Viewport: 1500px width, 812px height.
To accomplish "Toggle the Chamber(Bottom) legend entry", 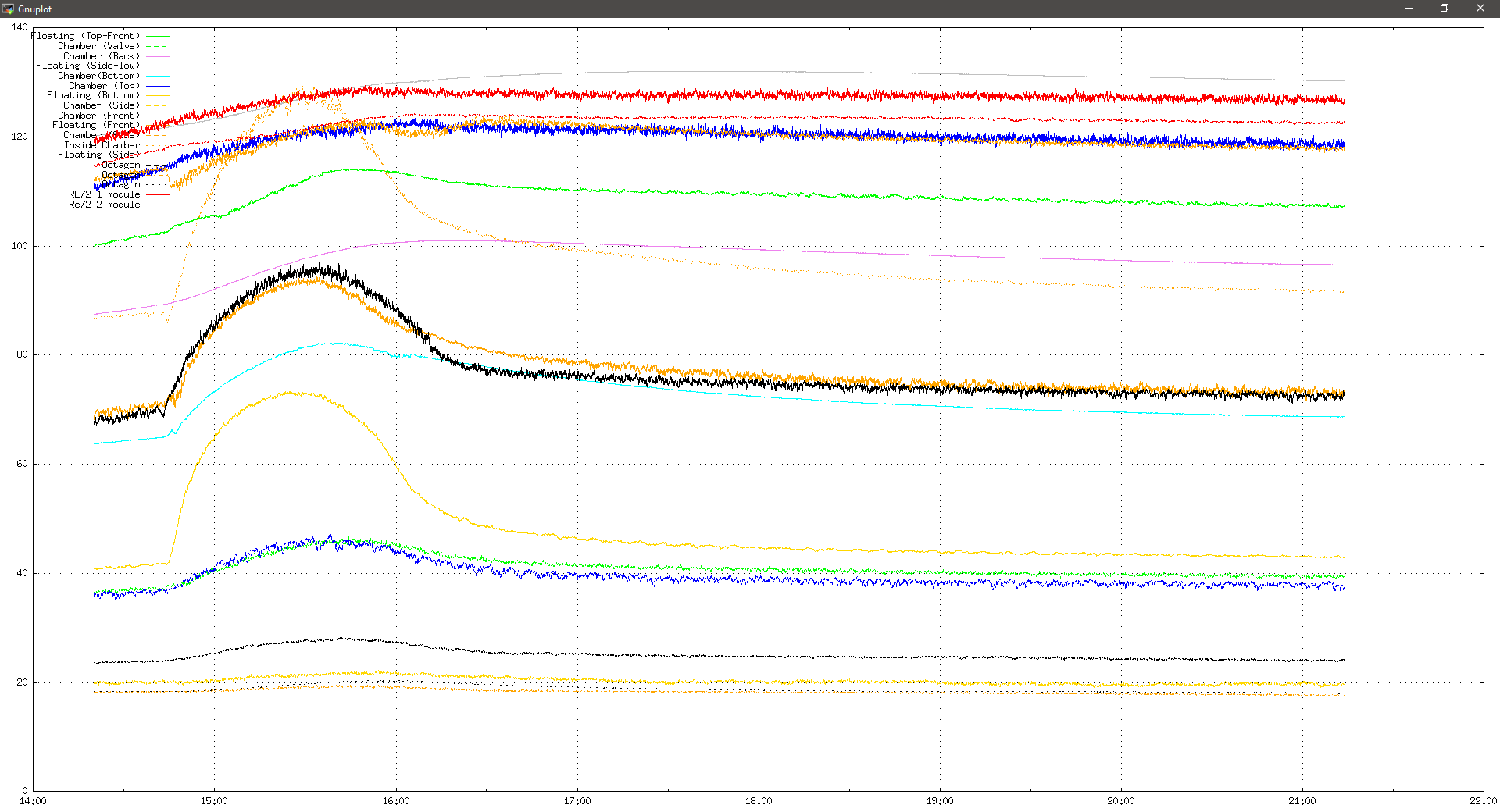I will tap(113, 76).
